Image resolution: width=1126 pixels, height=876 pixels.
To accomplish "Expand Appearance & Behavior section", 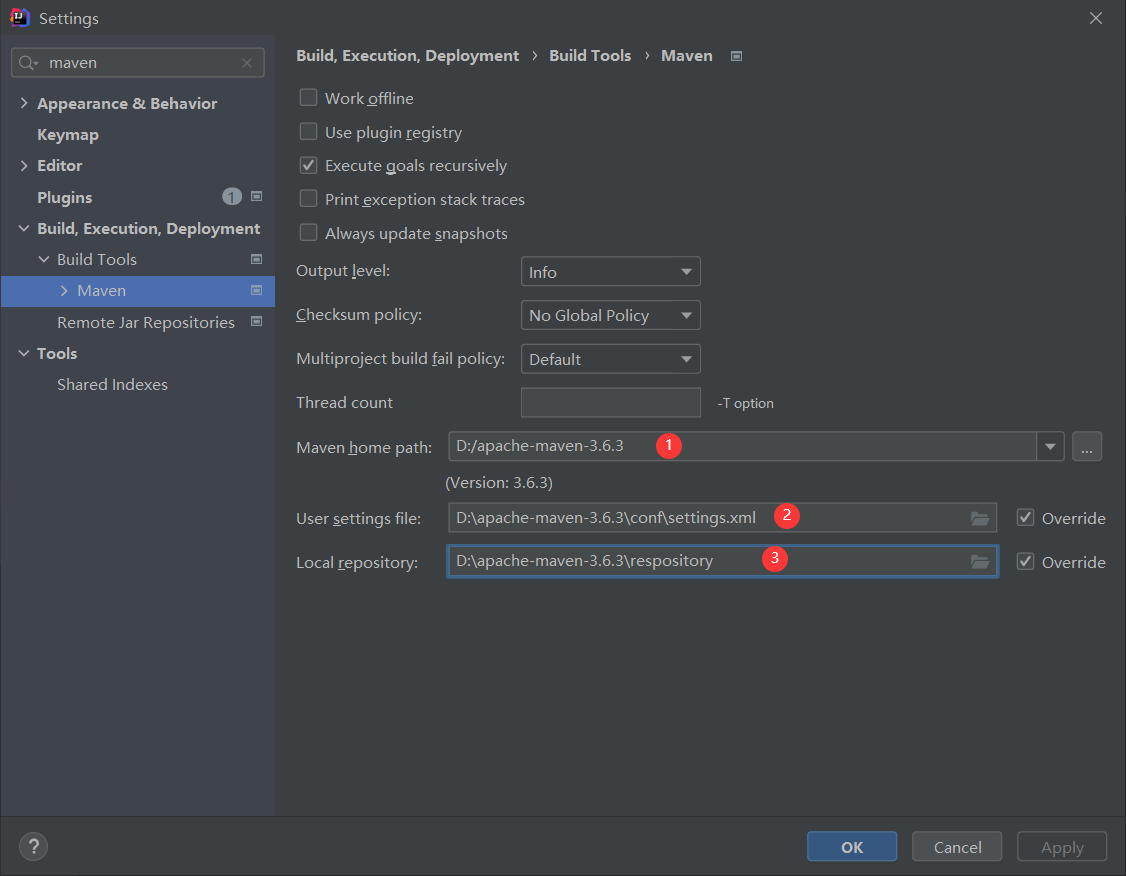I will pos(24,103).
